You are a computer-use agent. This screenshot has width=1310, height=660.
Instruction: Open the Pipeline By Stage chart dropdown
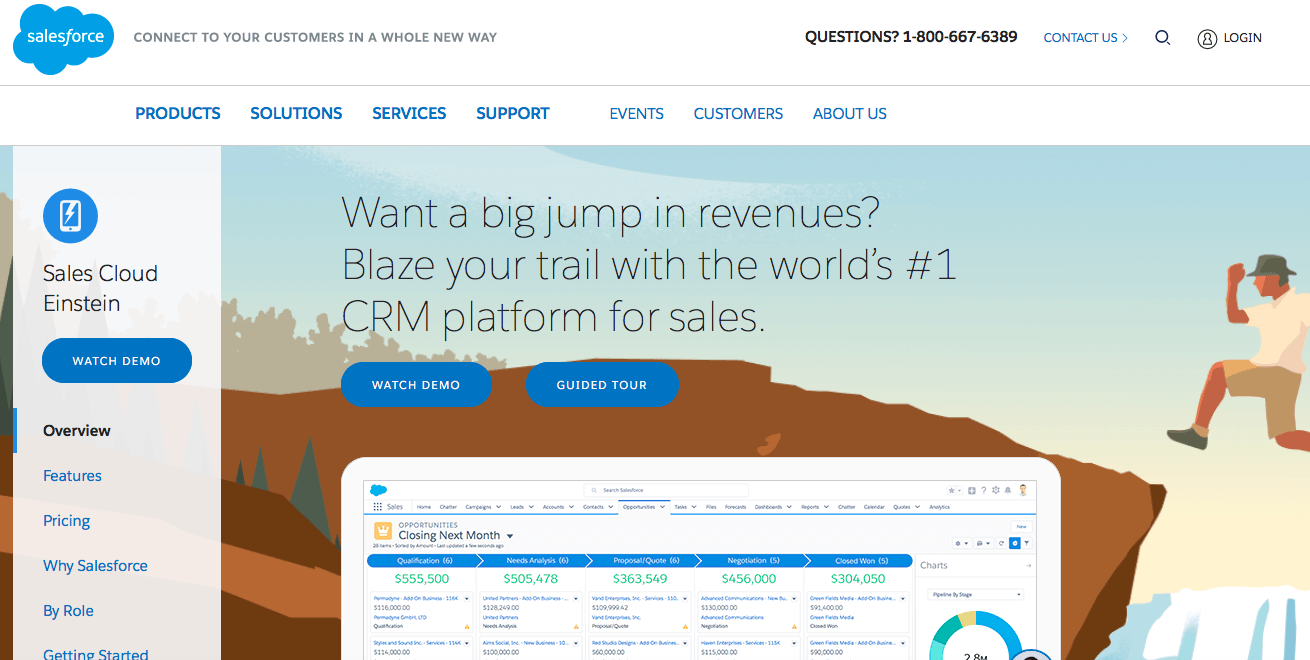coord(977,595)
